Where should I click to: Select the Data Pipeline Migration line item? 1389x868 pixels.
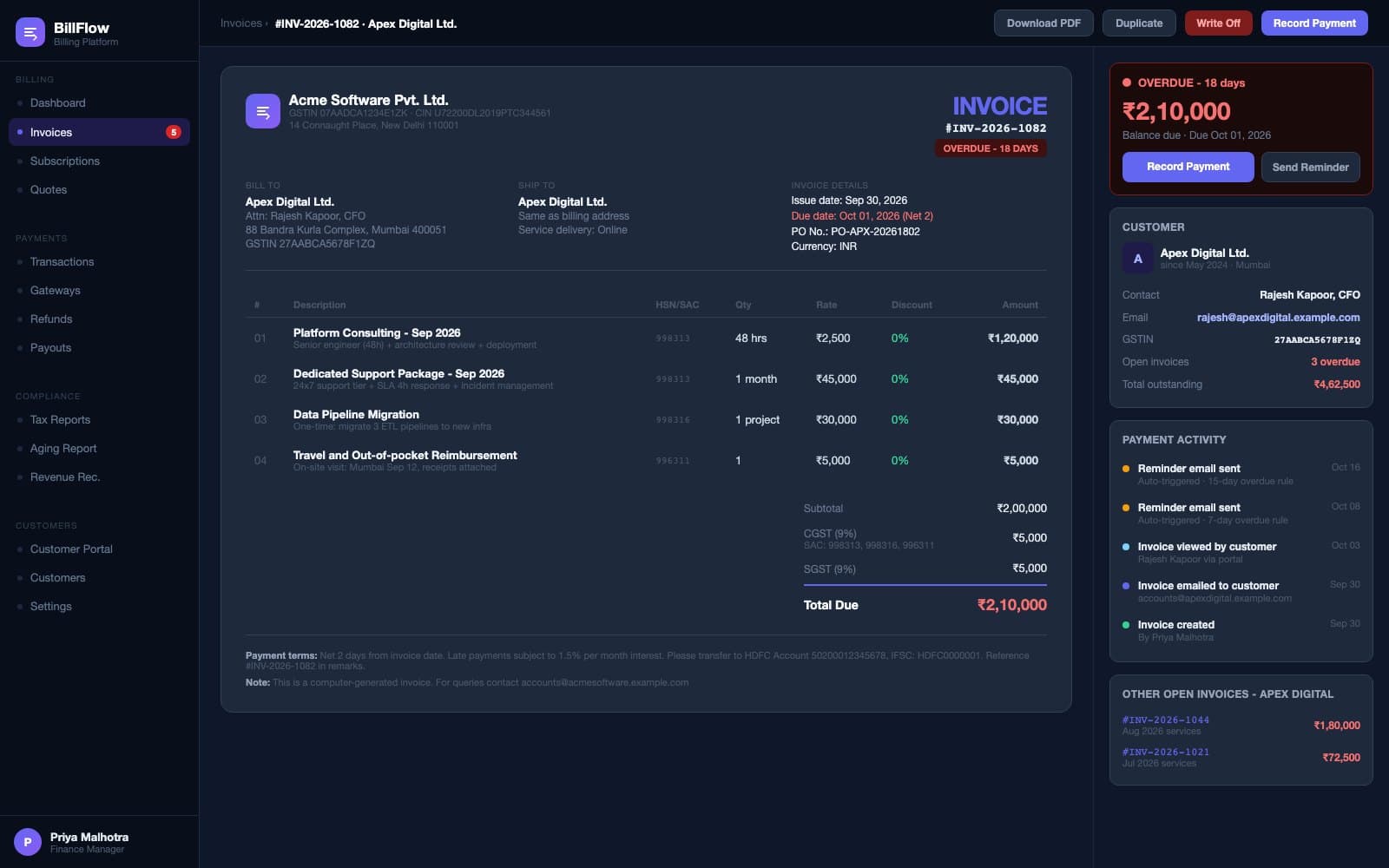(x=646, y=420)
